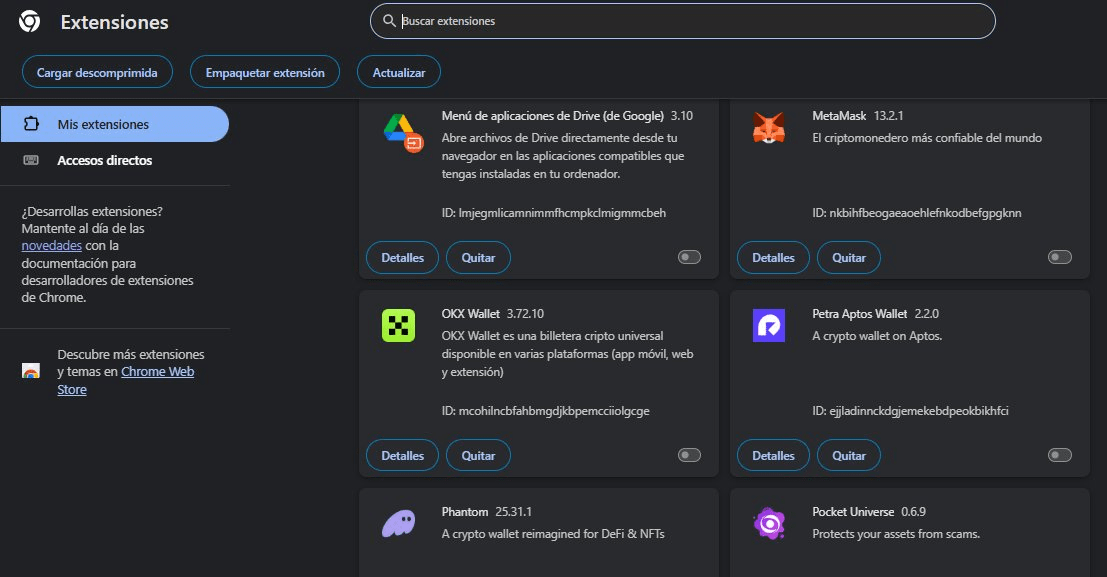This screenshot has width=1107, height=577.
Task: Click the MetaMask ID nkbihfbeogaeaoehlefnkodbefgpgknn
Action: pyautogui.click(x=916, y=213)
